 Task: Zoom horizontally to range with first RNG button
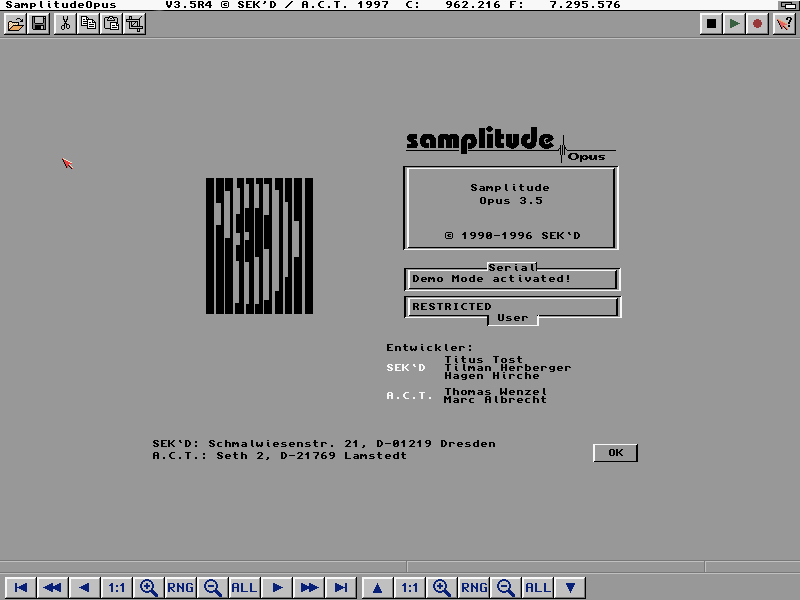[180, 587]
